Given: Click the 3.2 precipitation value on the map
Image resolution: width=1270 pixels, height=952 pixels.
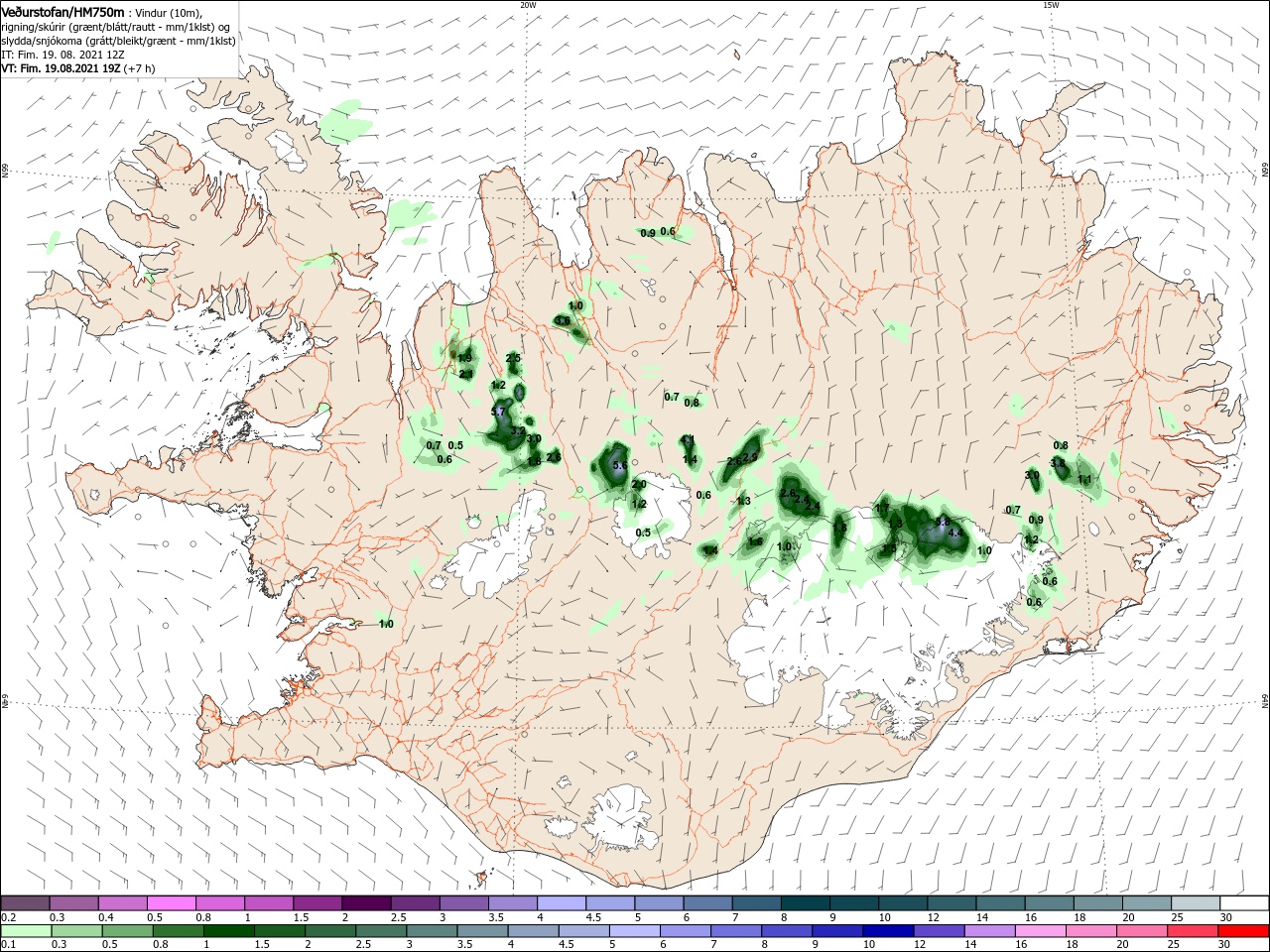Looking at the screenshot, I should [517, 431].
